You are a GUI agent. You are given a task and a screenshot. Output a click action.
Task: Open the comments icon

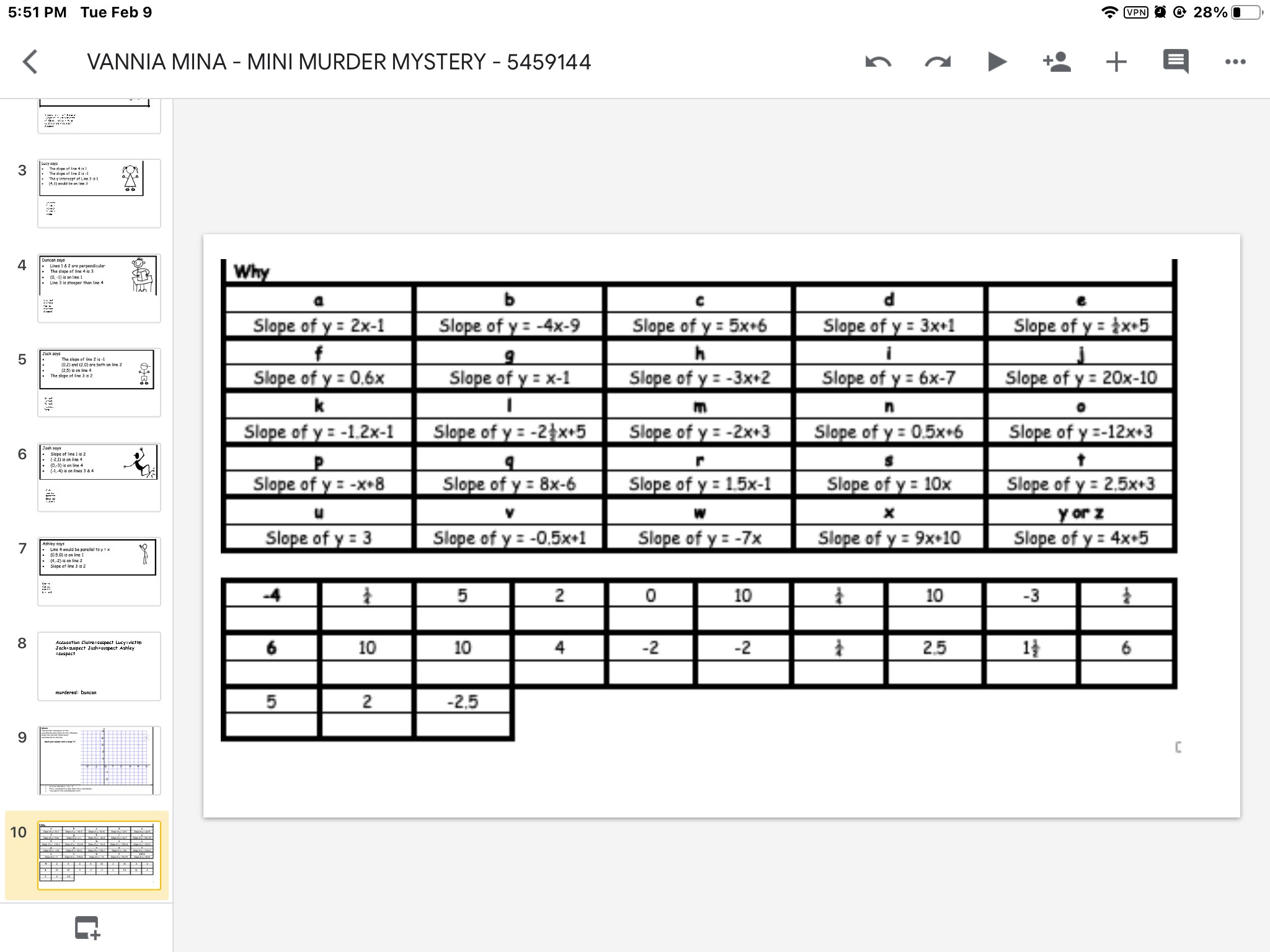coord(1175,62)
